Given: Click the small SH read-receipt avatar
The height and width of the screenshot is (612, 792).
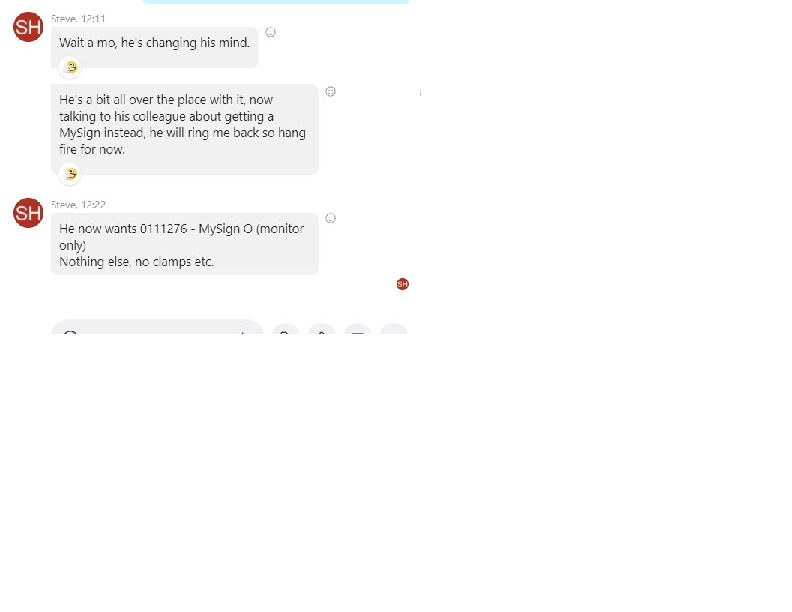Looking at the screenshot, I should [403, 284].
